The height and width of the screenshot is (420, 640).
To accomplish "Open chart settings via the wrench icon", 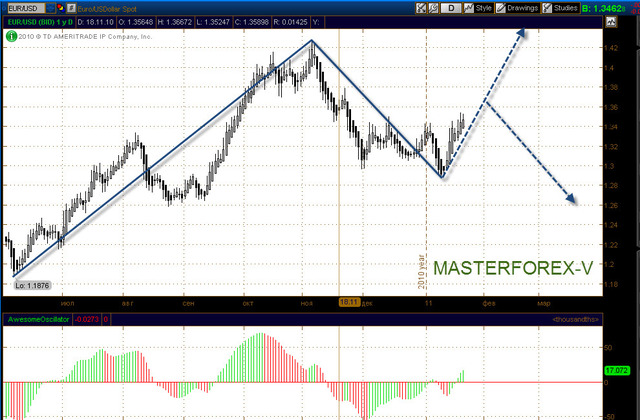I will coord(433,8).
